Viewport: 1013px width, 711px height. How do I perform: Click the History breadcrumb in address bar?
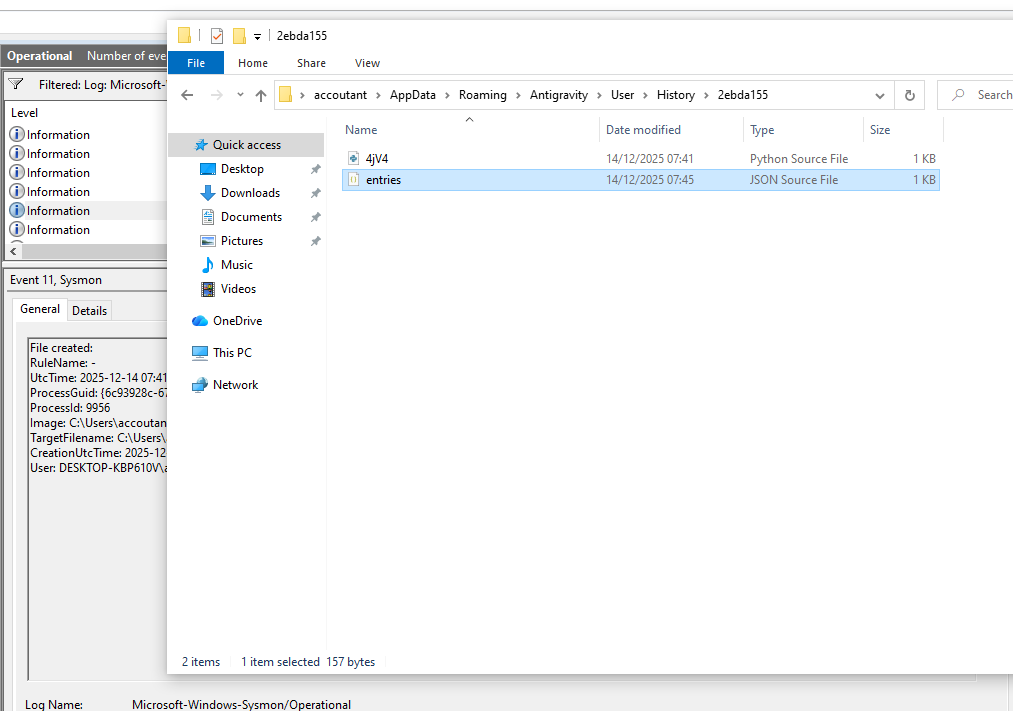[x=675, y=95]
